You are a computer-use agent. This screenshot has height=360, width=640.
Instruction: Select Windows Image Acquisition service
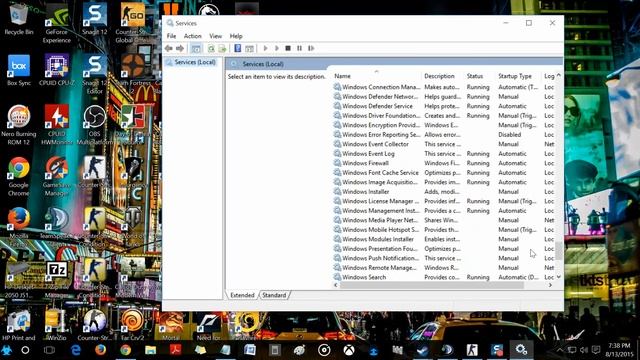click(444, 182)
